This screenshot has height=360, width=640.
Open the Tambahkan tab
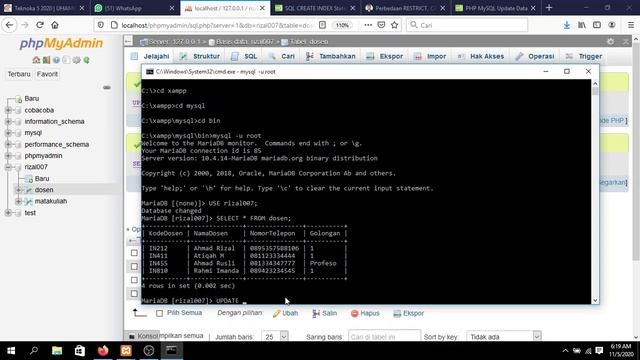[x=331, y=56]
